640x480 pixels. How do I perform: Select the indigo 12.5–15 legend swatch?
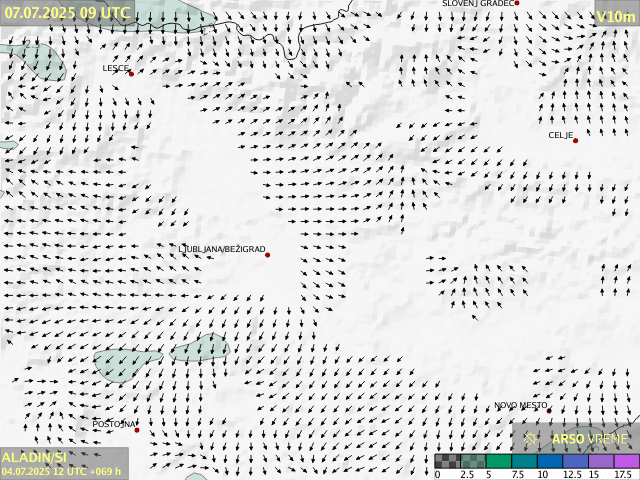(x=576, y=461)
